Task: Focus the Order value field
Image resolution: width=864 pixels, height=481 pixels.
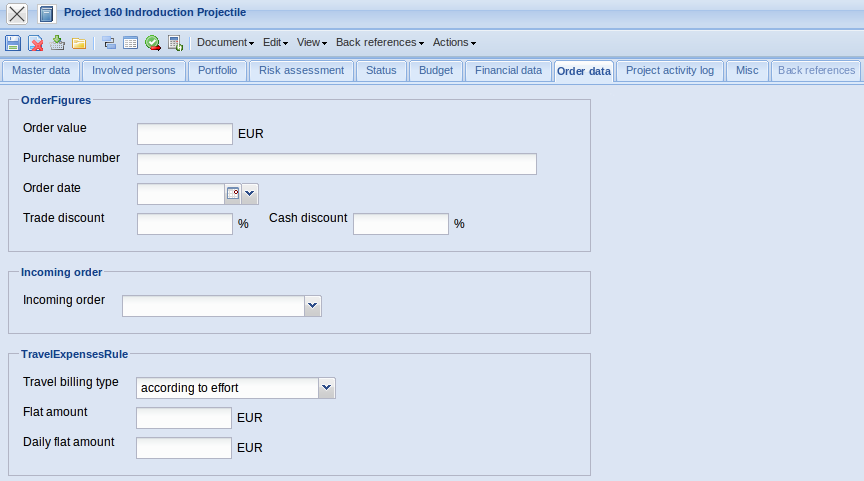Action: click(184, 134)
